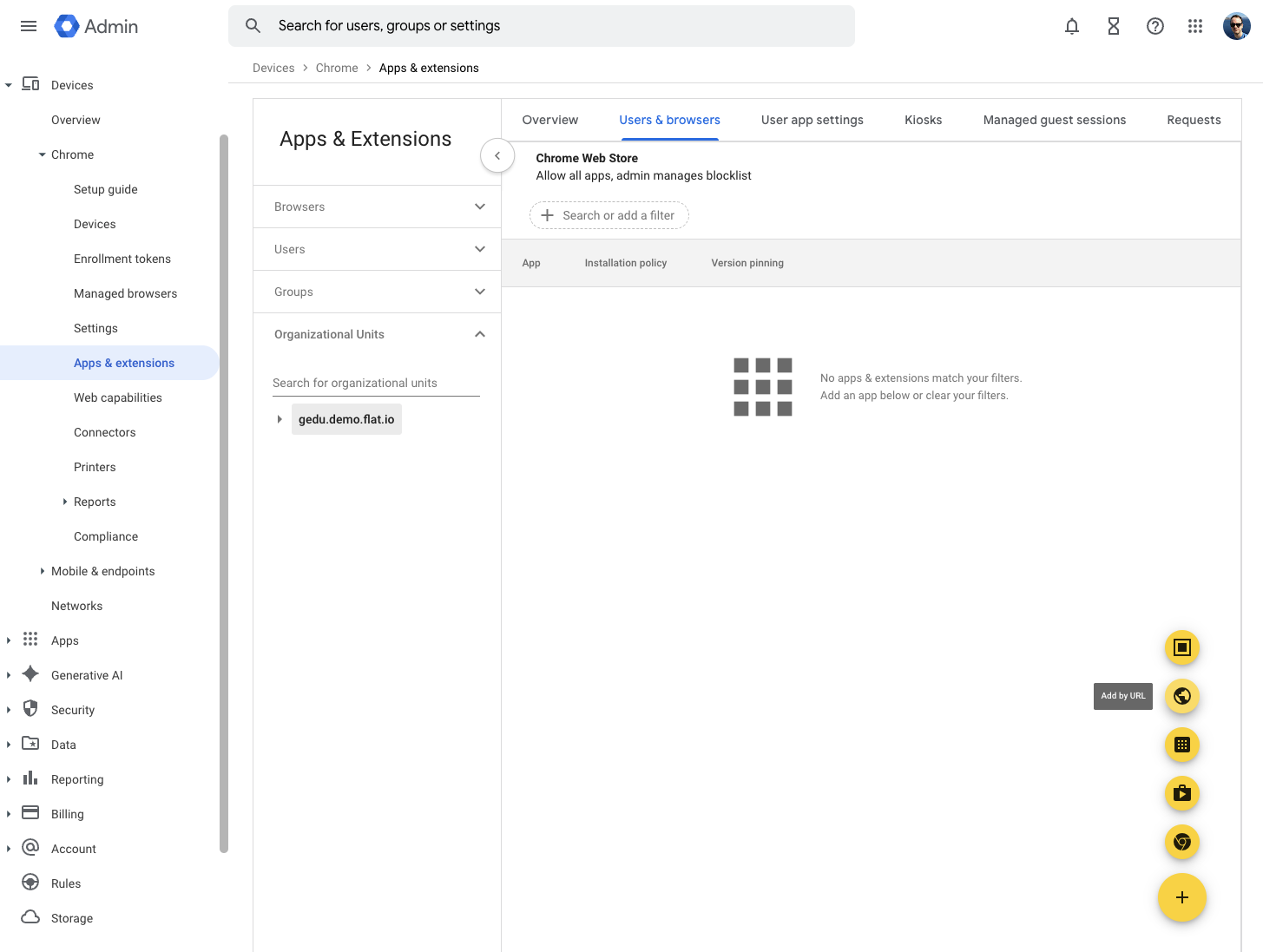Screen dimensions: 1263x952
Task: Click the yellow plus add-app button
Action: tap(1181, 898)
